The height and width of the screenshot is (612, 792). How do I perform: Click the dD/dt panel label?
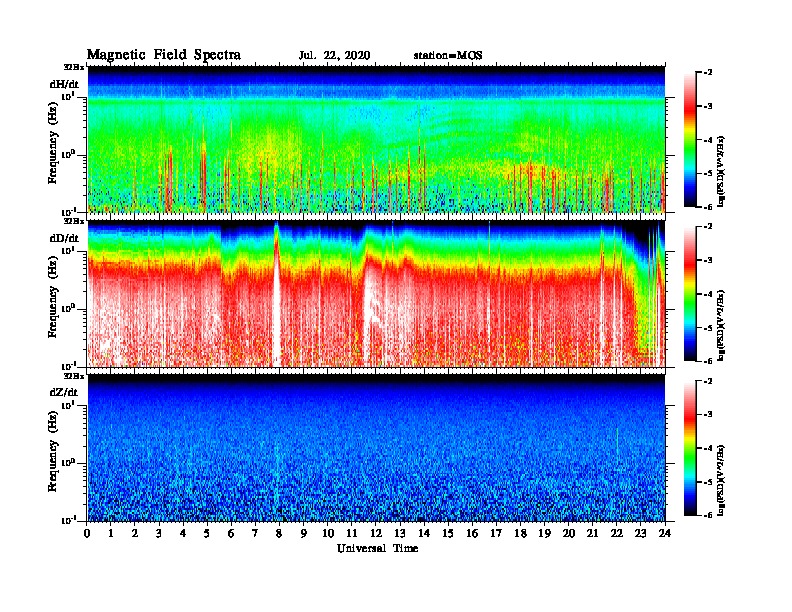pyautogui.click(x=64, y=238)
